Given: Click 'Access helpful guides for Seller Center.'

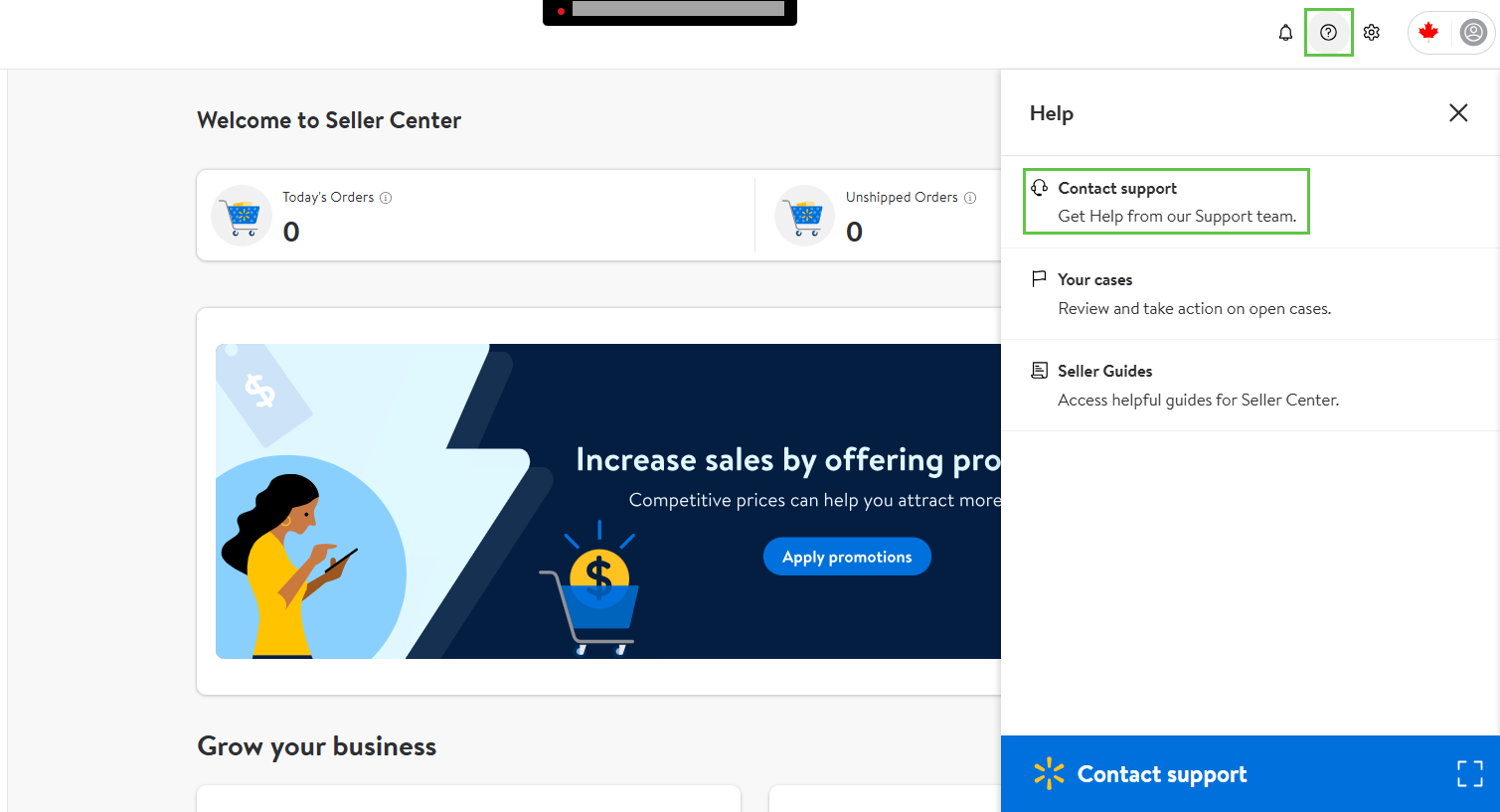Looking at the screenshot, I should coord(1199,401).
